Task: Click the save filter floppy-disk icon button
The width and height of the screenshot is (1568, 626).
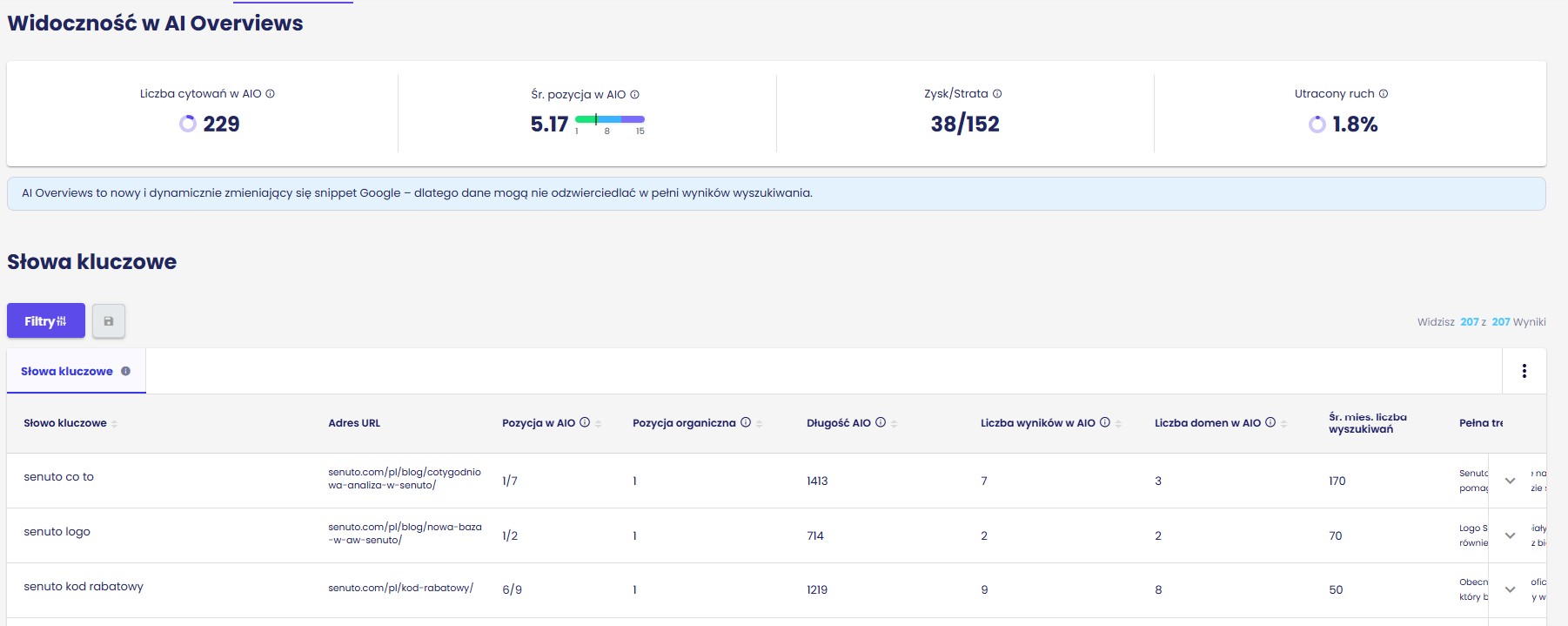Action: [x=109, y=320]
